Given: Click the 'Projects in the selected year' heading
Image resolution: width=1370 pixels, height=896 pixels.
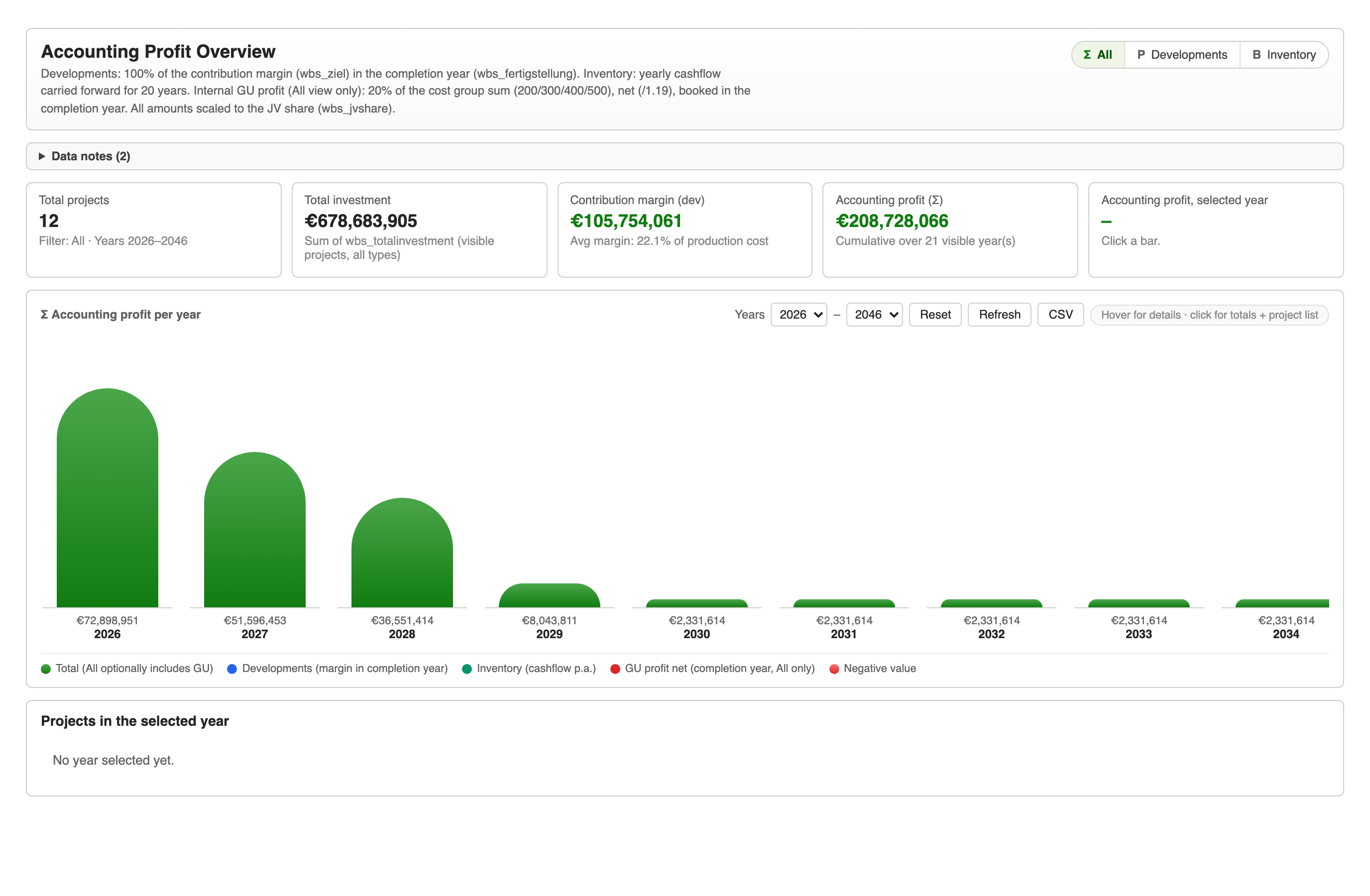Looking at the screenshot, I should [135, 721].
